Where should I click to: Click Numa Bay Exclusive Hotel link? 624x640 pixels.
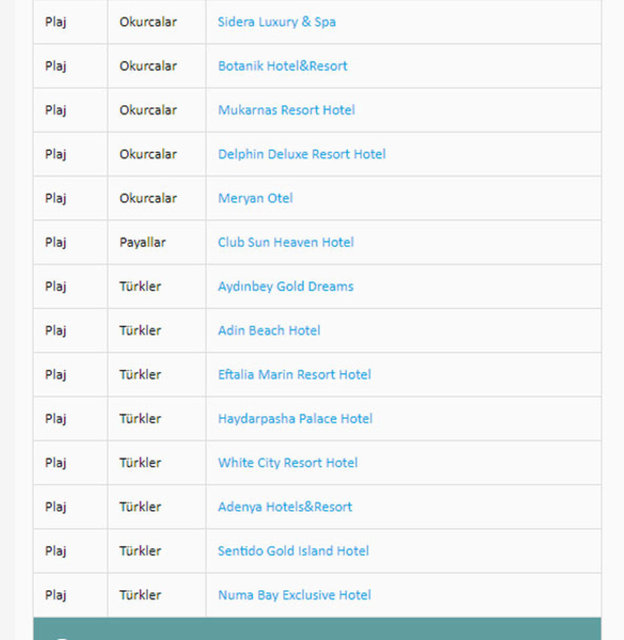(294, 594)
